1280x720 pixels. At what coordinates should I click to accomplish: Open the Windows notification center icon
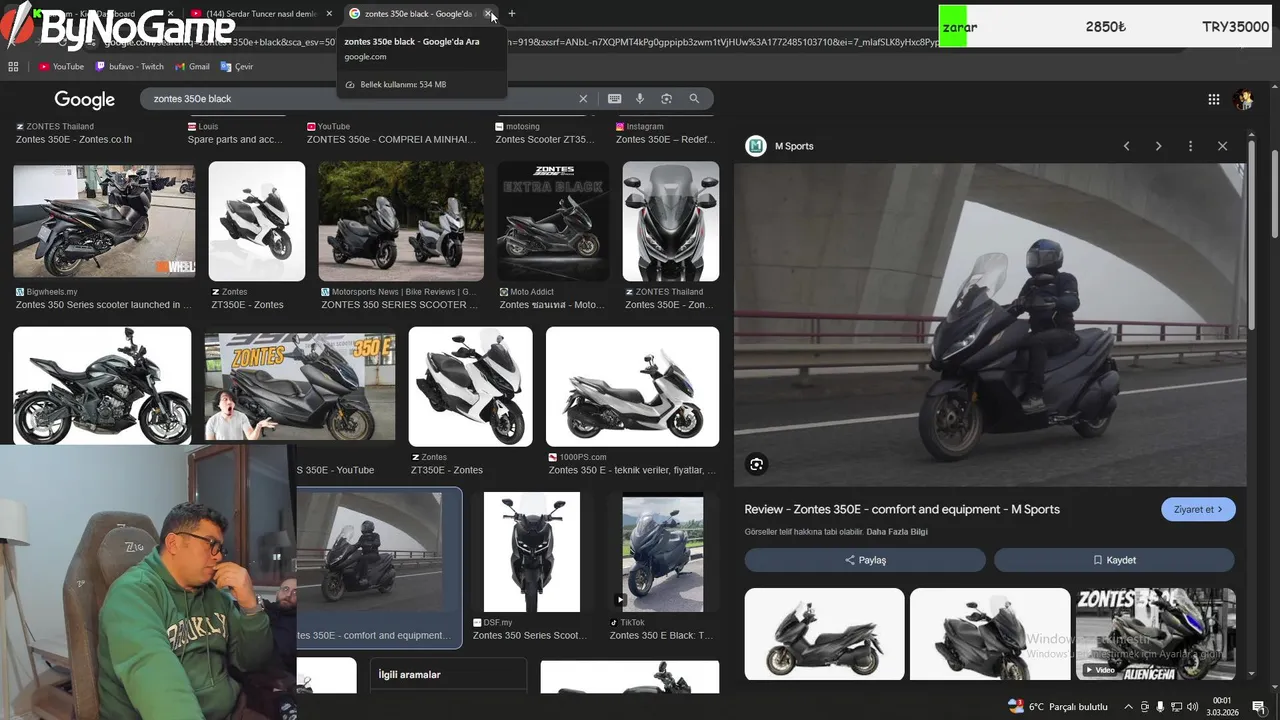pyautogui.click(x=1259, y=707)
